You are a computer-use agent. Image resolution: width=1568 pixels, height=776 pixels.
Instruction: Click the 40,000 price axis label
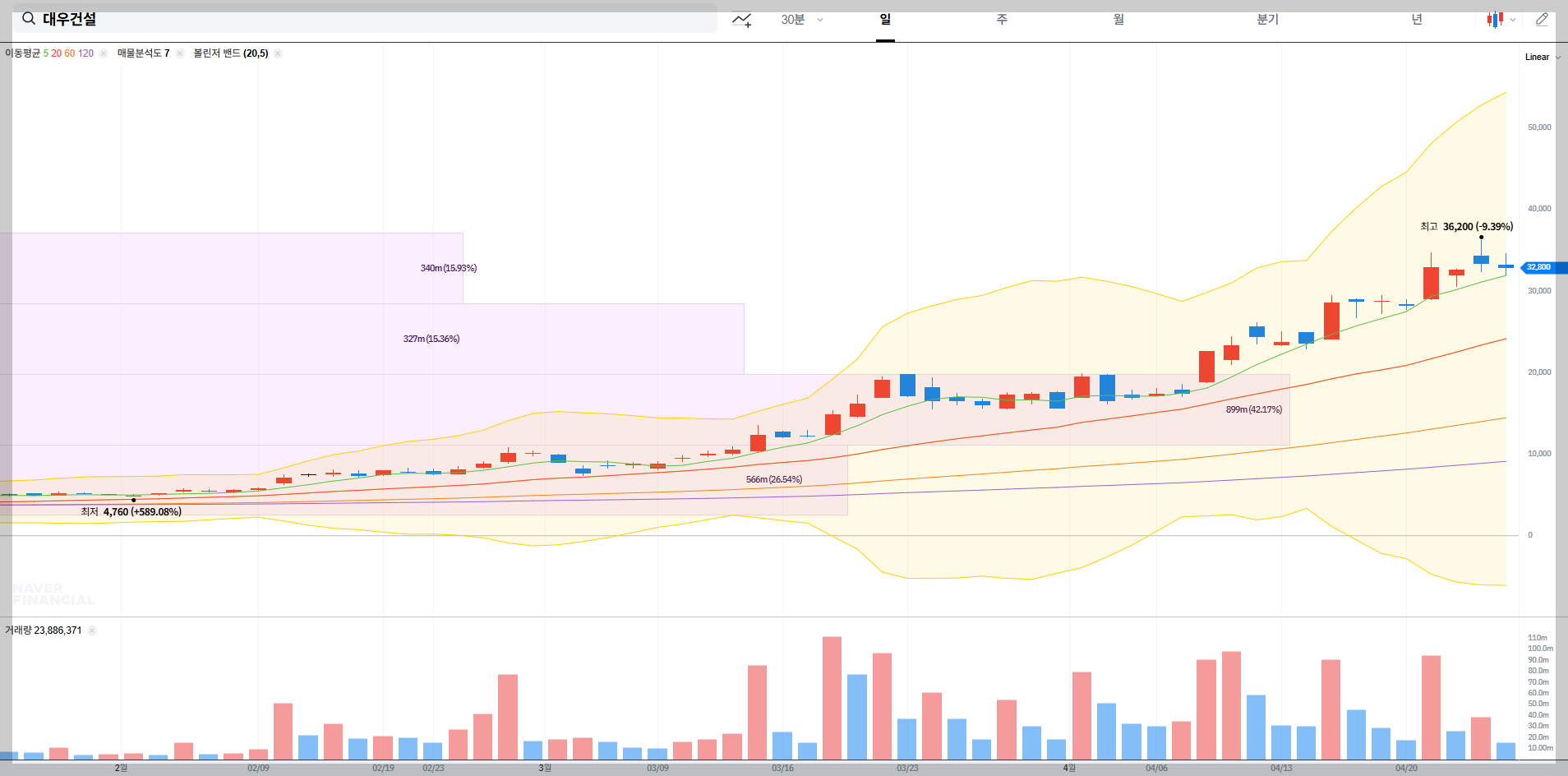pos(1539,209)
